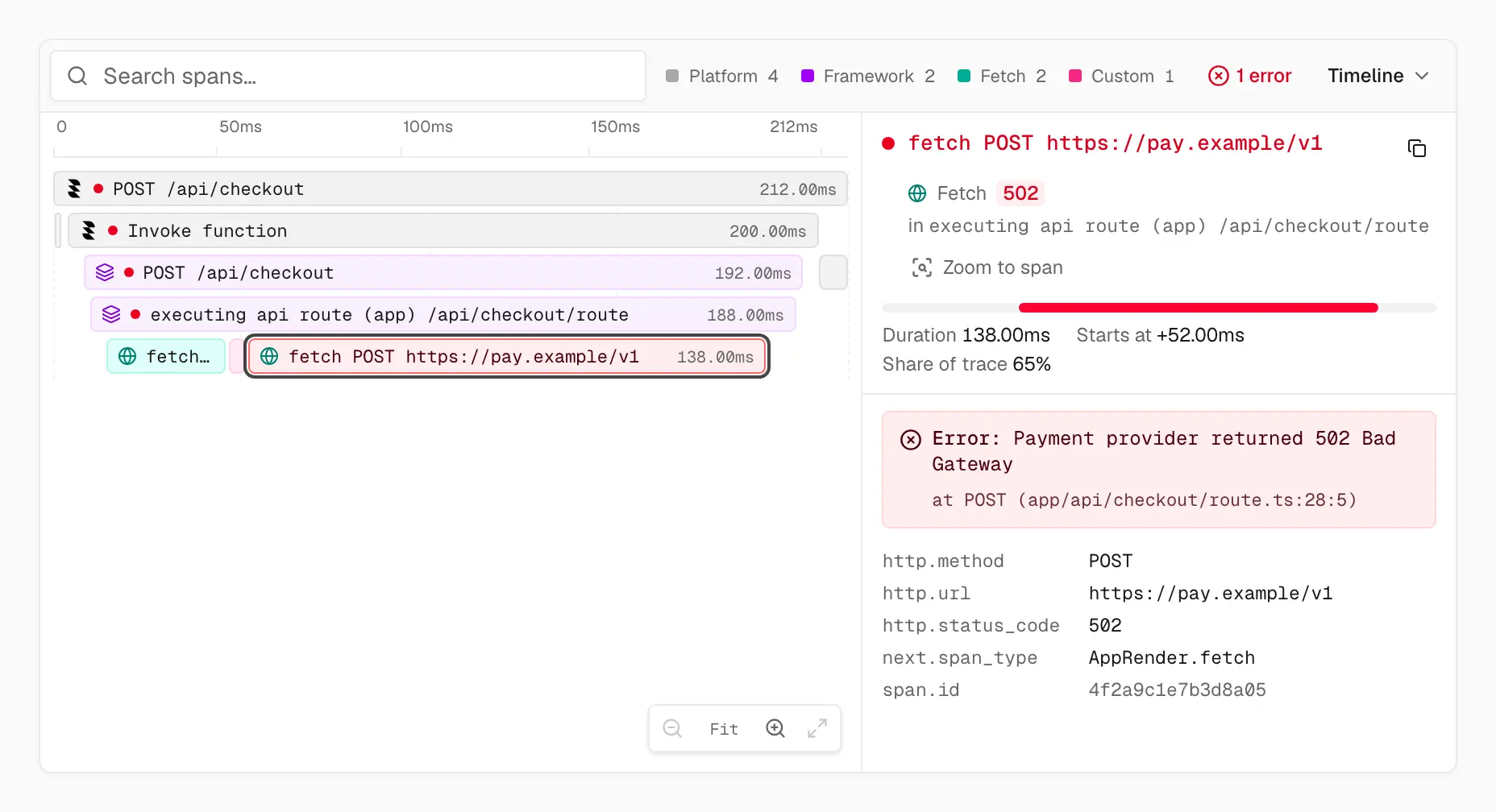Screen dimensions: 1496x812
Task: Show the 1 error filter
Action: [1250, 76]
